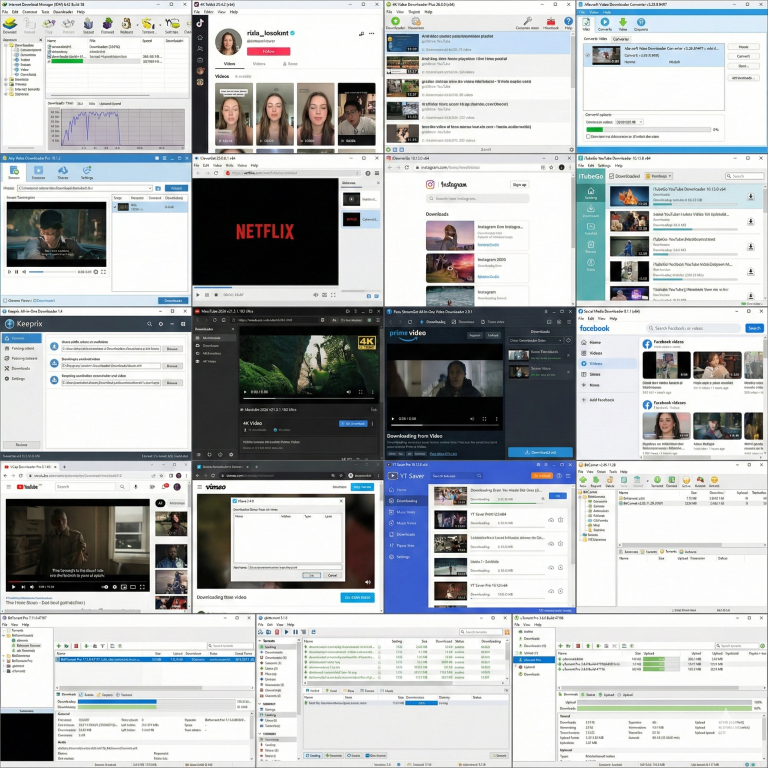Click the magnifier icon in Keeprix header
This screenshot has height=768, width=768.
(x=149, y=324)
